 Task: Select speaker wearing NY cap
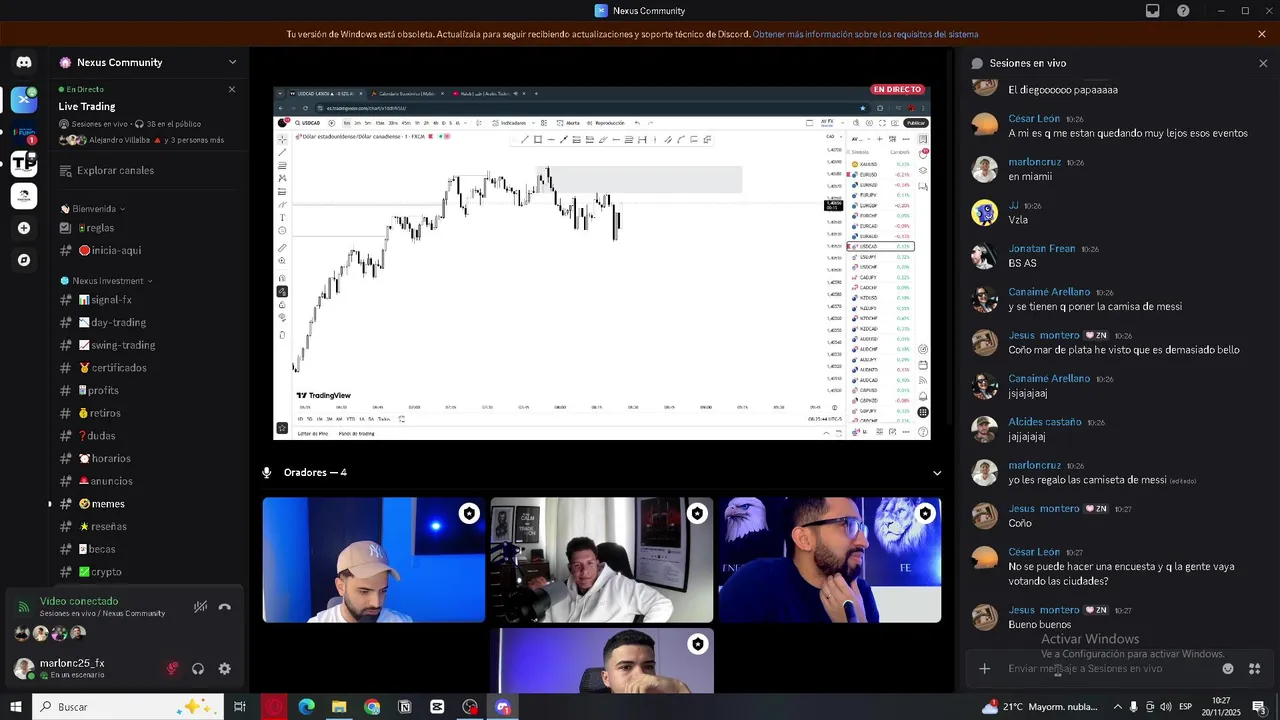pyautogui.click(x=374, y=560)
